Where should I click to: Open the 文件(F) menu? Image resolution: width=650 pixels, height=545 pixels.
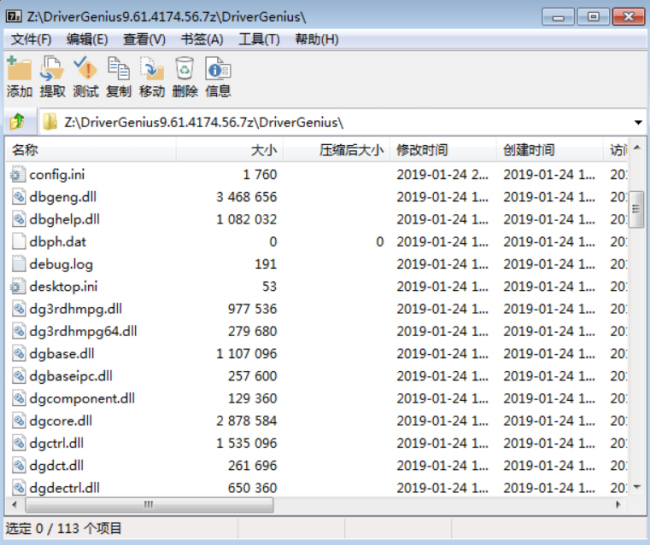tap(31, 39)
